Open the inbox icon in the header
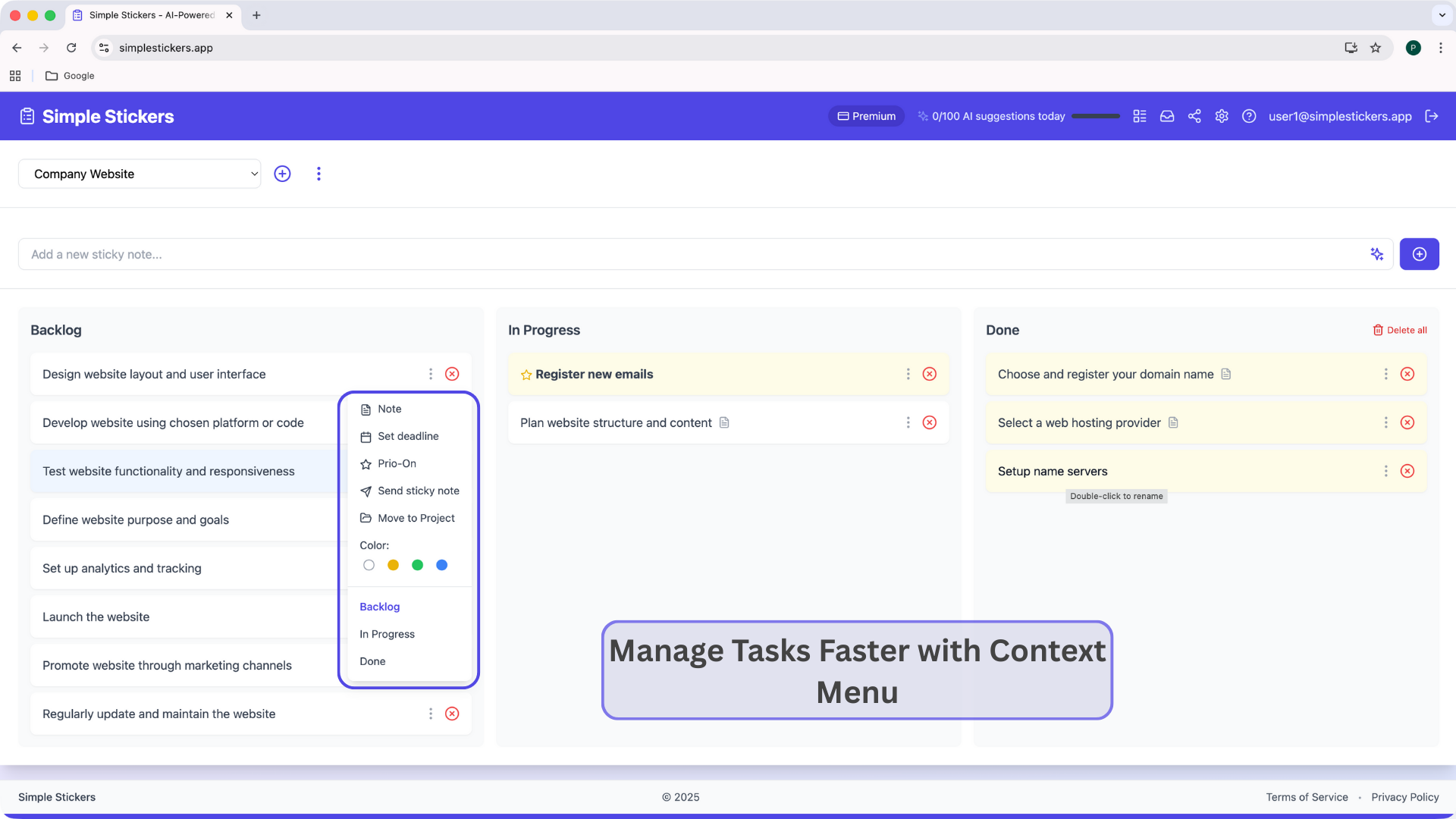Viewport: 1456px width, 819px height. pos(1167,116)
